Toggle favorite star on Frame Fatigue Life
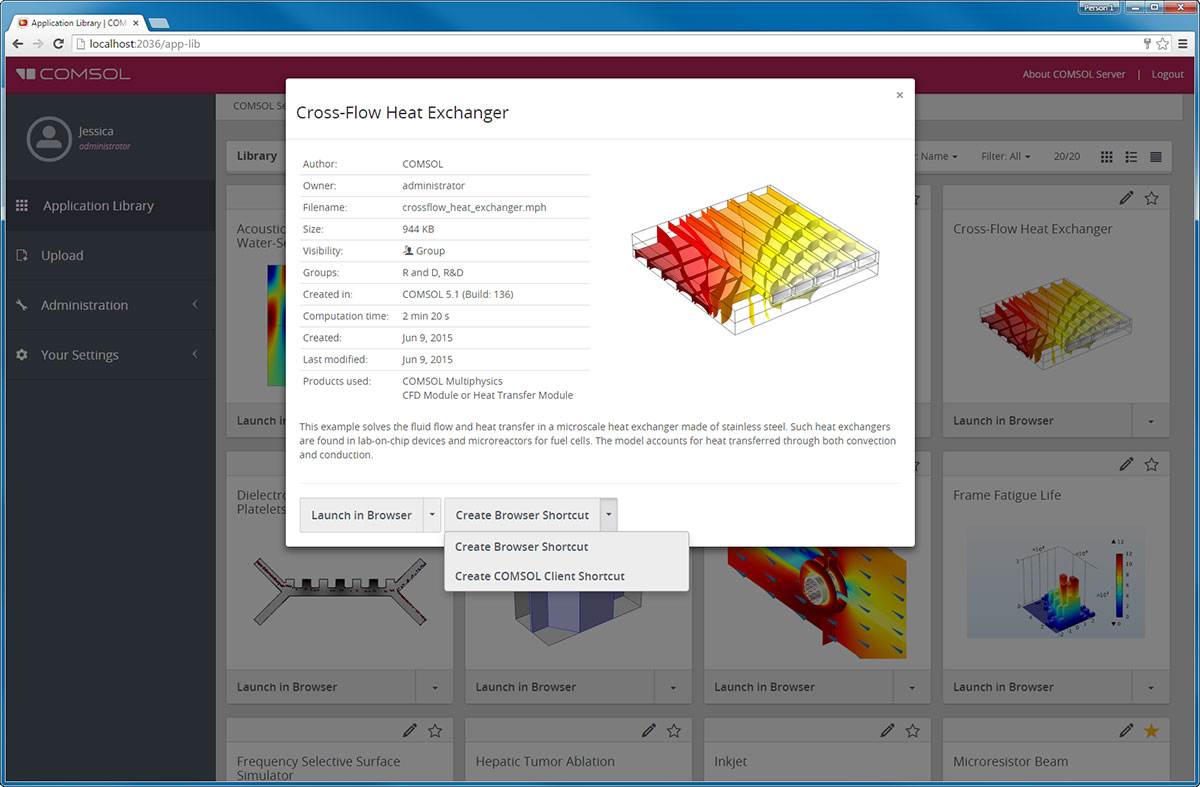 coord(1151,465)
